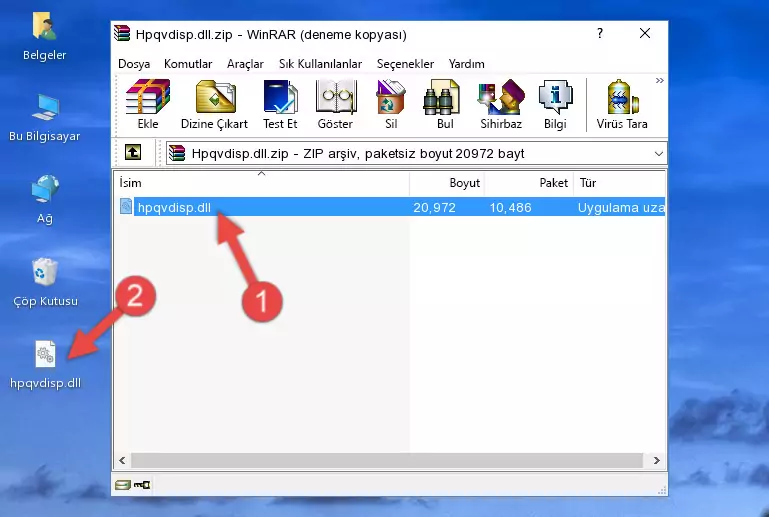Click the password key icon in status bar
This screenshot has width=769, height=517.
click(x=142, y=485)
